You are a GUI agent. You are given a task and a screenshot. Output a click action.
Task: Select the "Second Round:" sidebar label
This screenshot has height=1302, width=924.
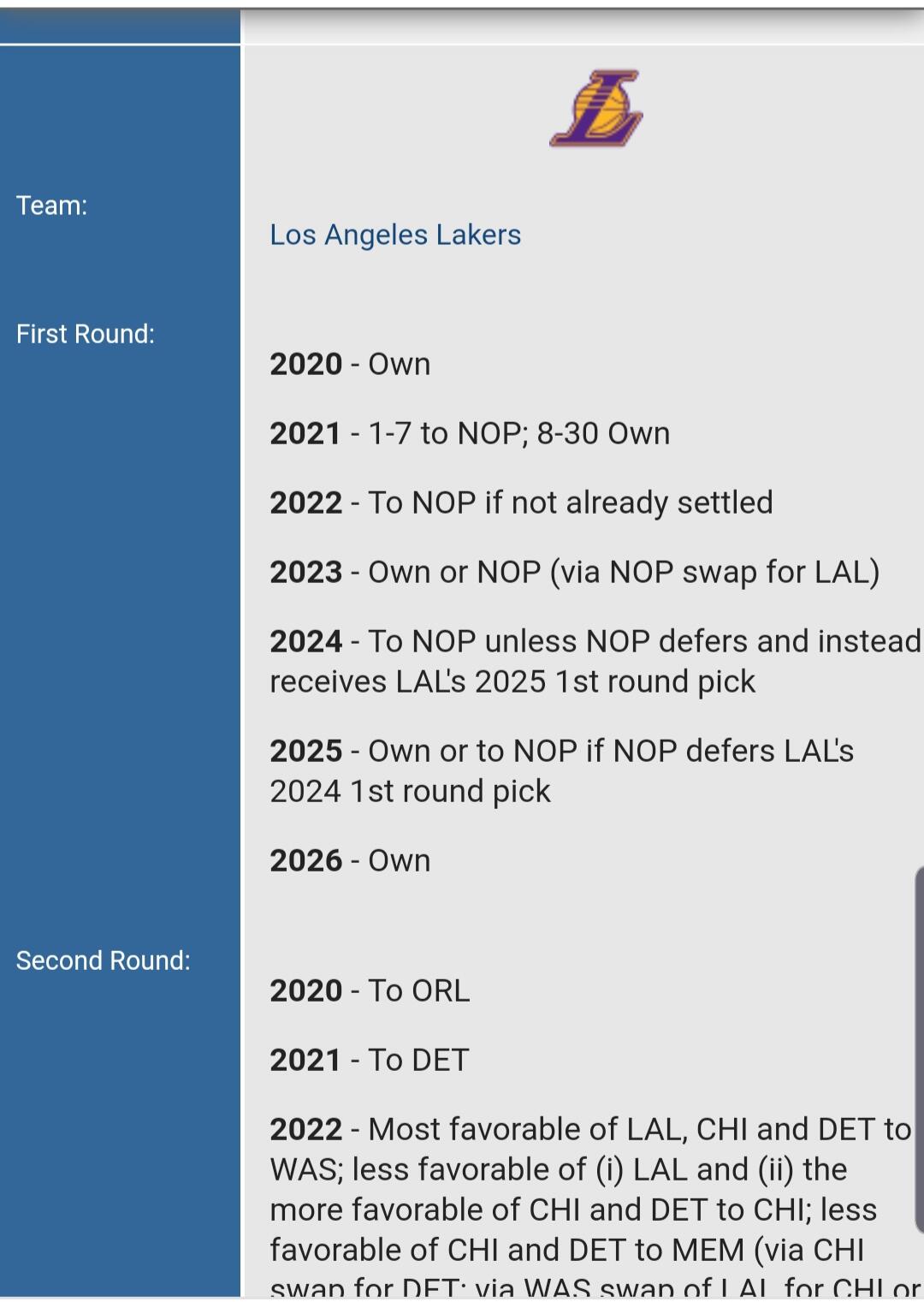(103, 960)
